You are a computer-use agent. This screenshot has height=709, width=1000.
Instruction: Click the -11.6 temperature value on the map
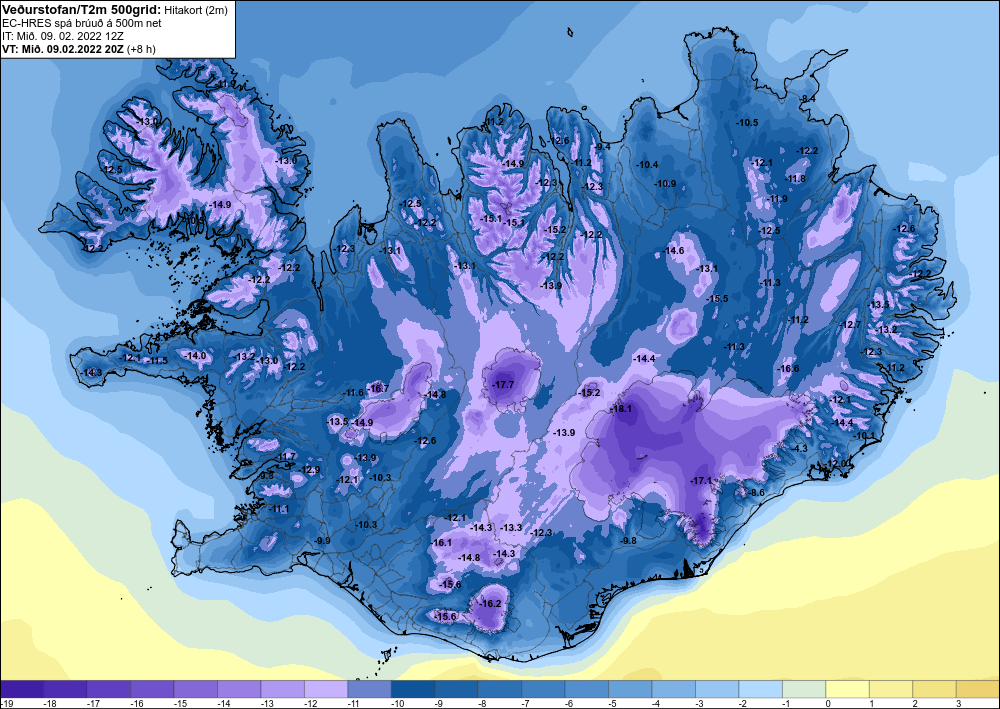coord(353,393)
